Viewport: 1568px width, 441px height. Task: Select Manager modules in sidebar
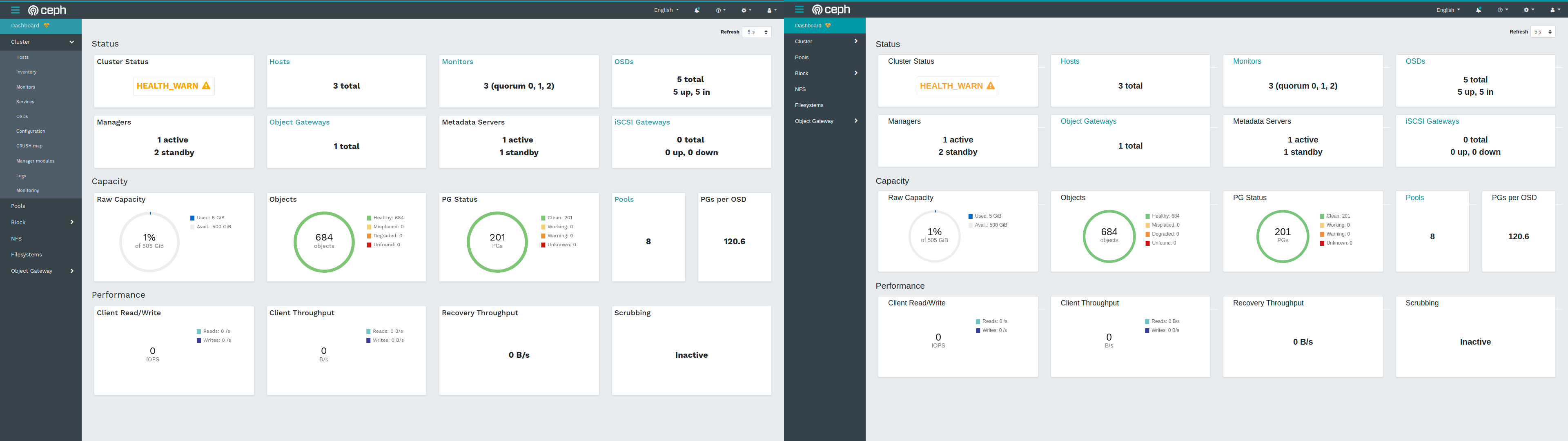(35, 161)
